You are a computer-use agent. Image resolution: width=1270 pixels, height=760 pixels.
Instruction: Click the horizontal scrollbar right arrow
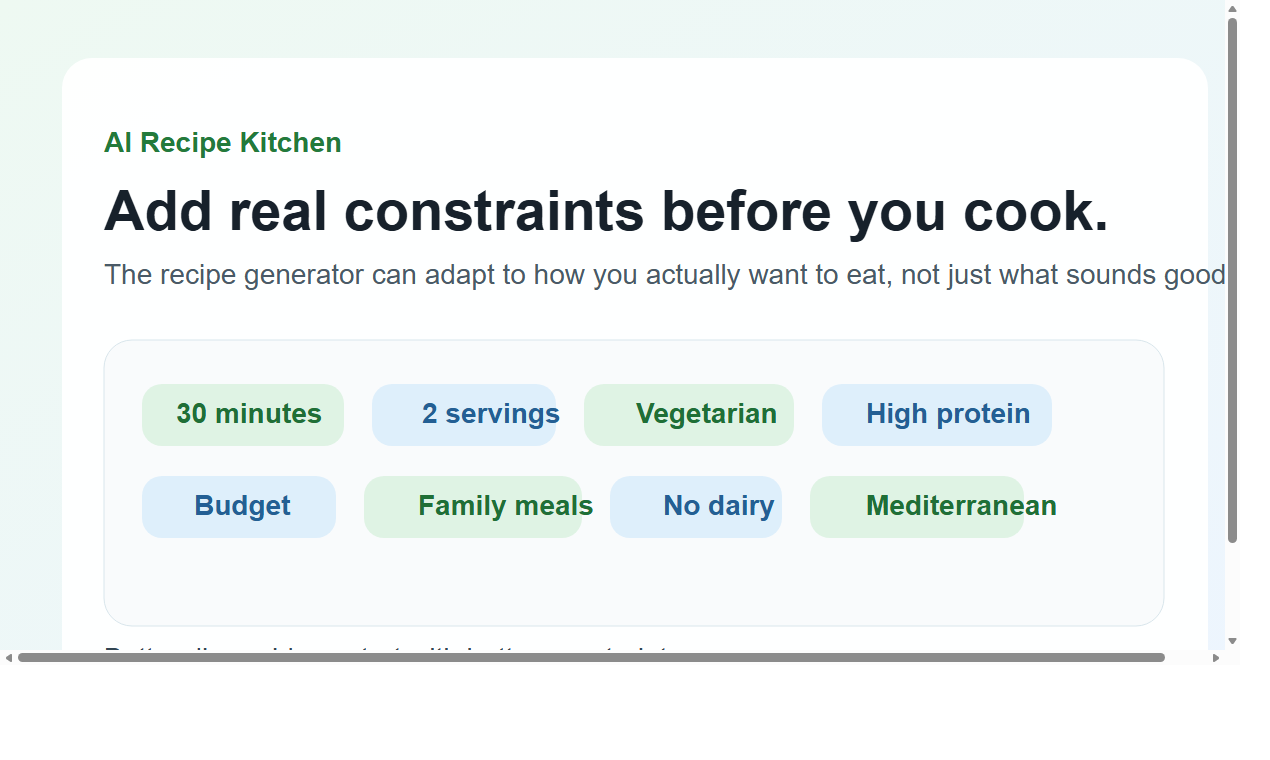[1216, 657]
